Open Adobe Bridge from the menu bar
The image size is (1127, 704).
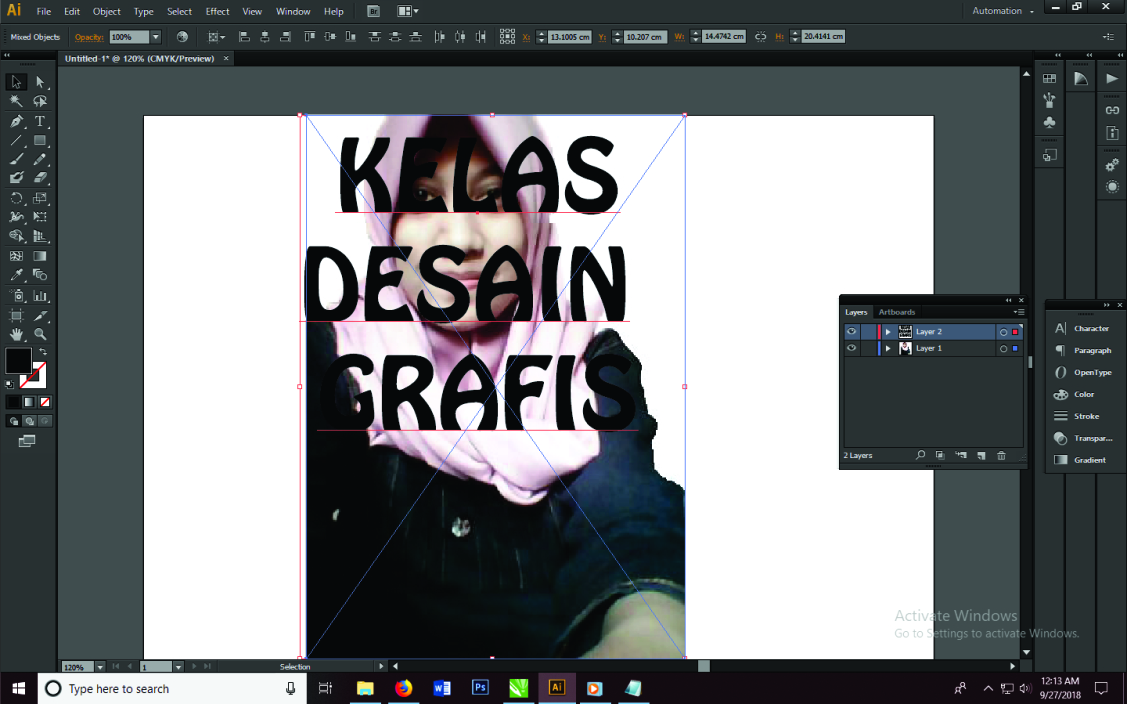(x=373, y=12)
